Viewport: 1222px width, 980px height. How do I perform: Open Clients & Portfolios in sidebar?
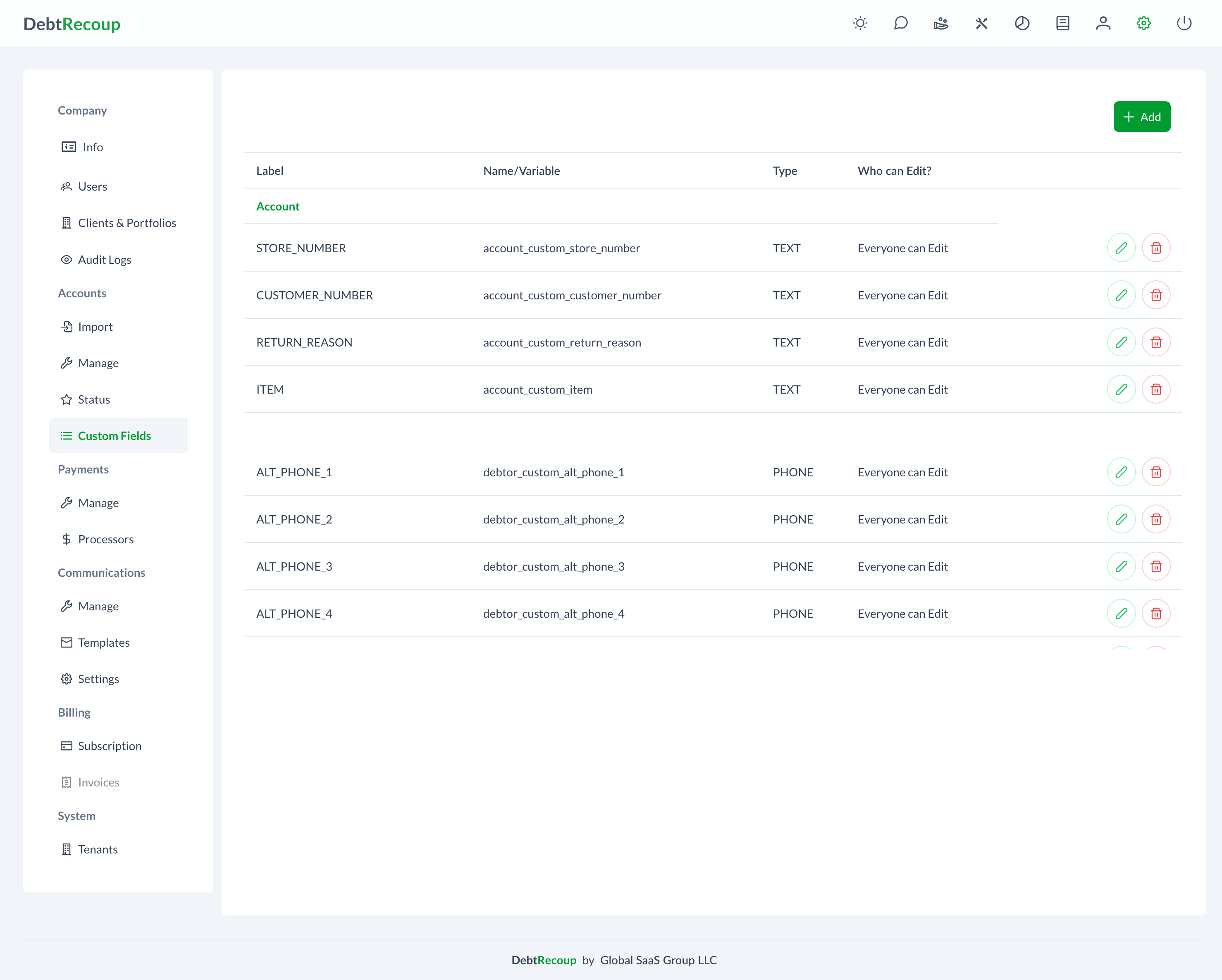point(126,223)
